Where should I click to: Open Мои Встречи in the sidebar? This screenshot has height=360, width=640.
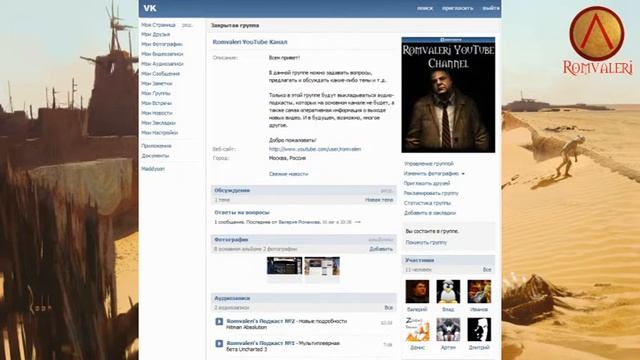[156, 103]
